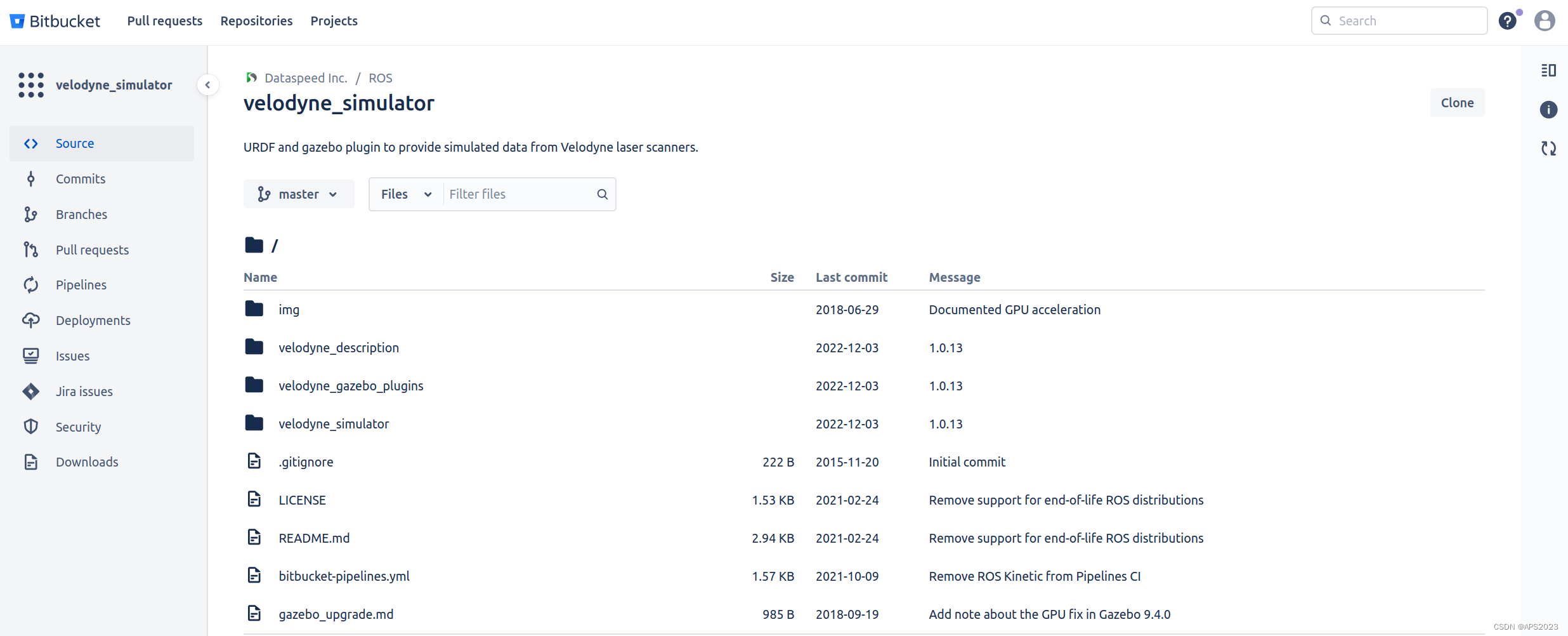Open the gazebo_upgrade.md file

point(336,614)
